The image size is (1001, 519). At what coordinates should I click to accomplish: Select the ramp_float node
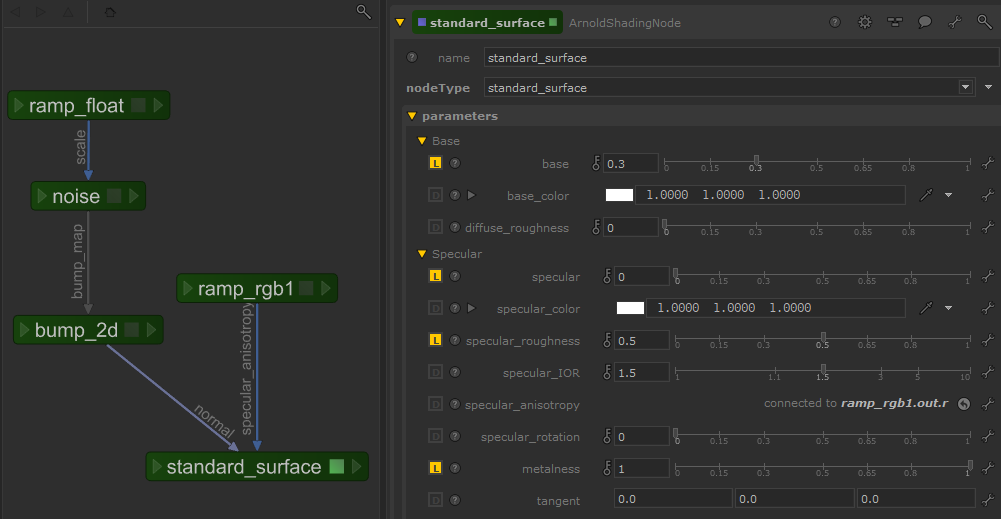tap(89, 105)
